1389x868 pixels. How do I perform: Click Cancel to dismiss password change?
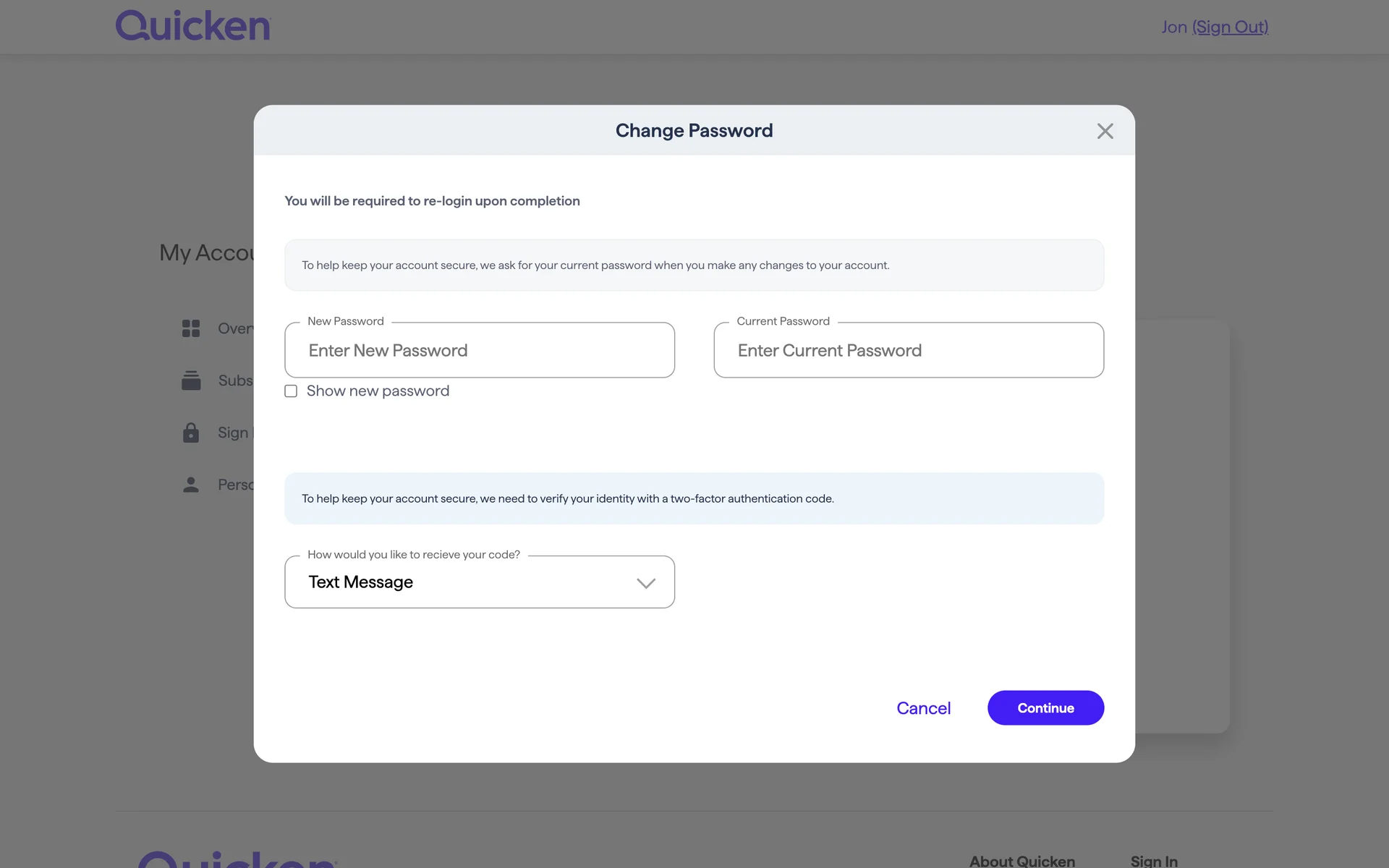pyautogui.click(x=923, y=708)
